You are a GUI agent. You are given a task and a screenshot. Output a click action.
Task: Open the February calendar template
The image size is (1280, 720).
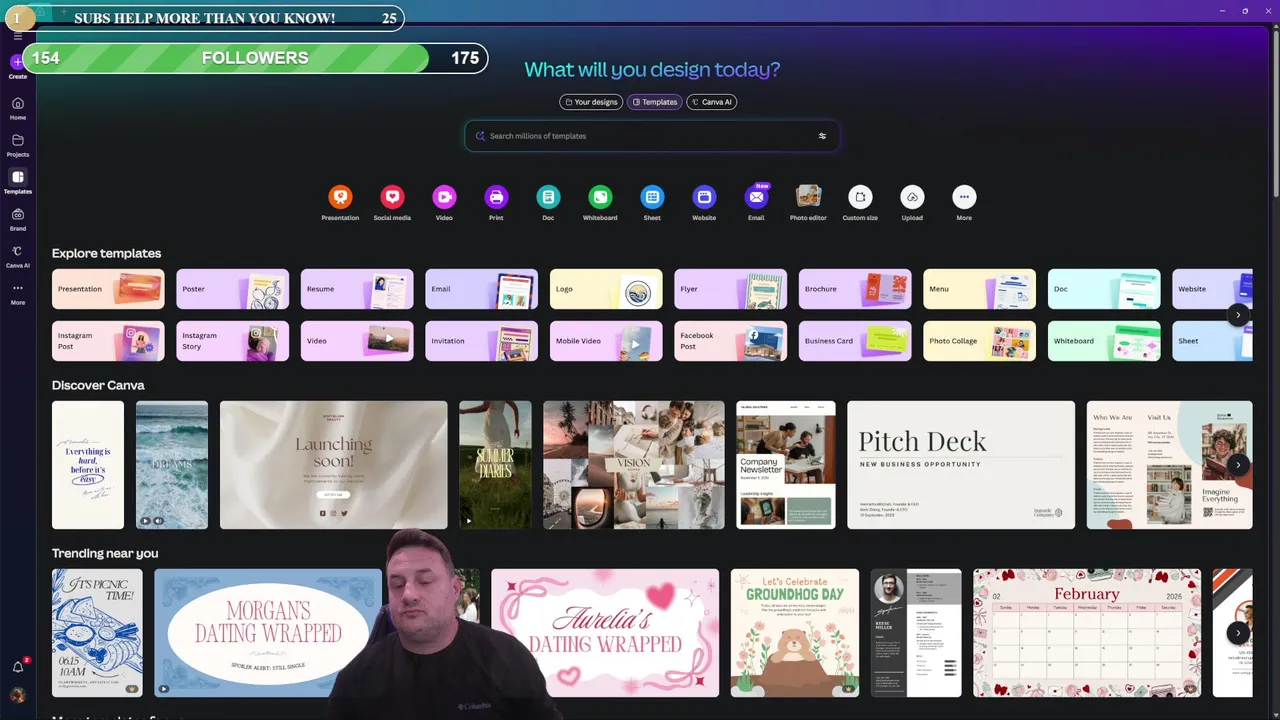click(x=1087, y=633)
